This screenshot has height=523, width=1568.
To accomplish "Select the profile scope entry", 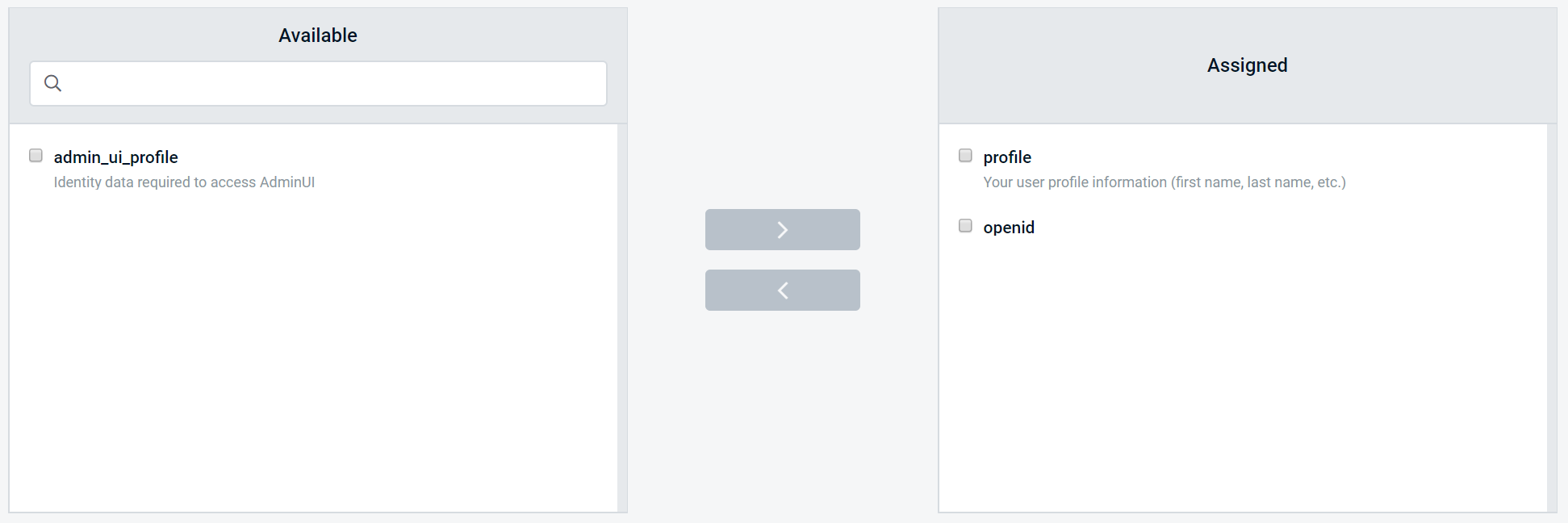I will (1006, 157).
